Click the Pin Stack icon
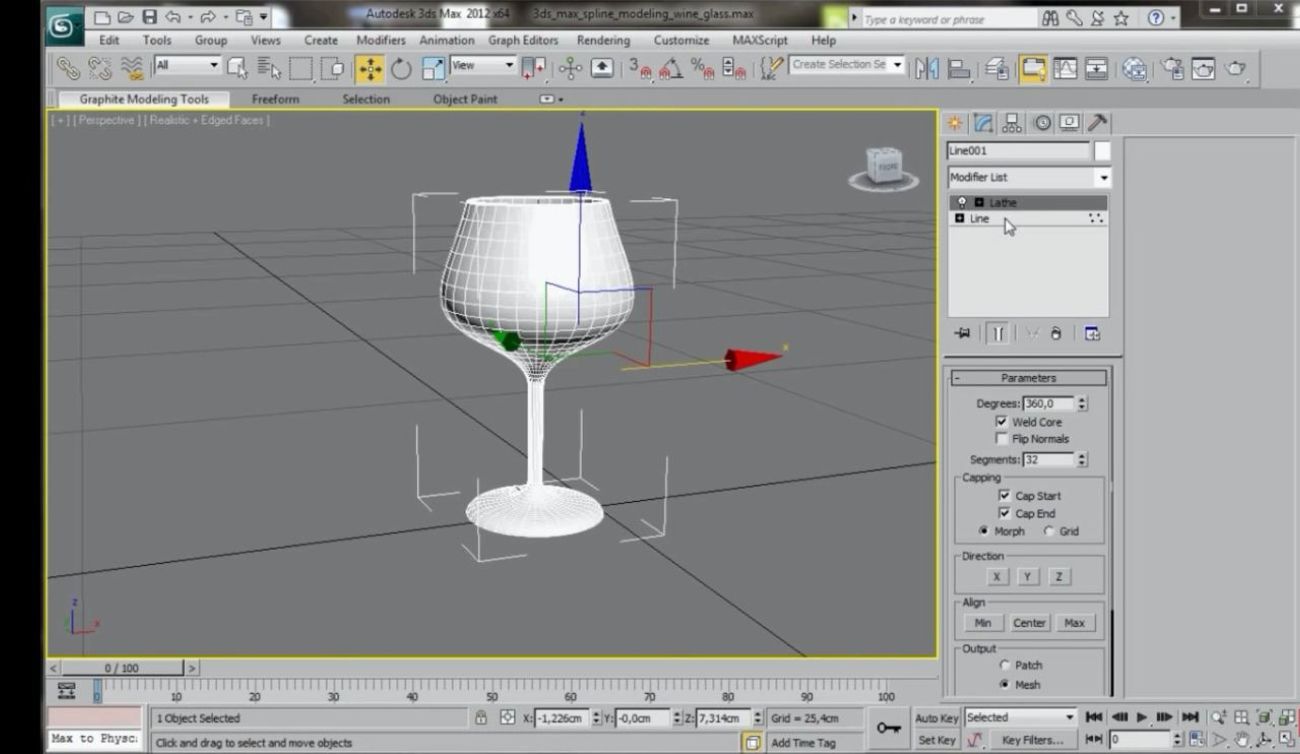Image resolution: width=1300 pixels, height=754 pixels. [x=963, y=334]
